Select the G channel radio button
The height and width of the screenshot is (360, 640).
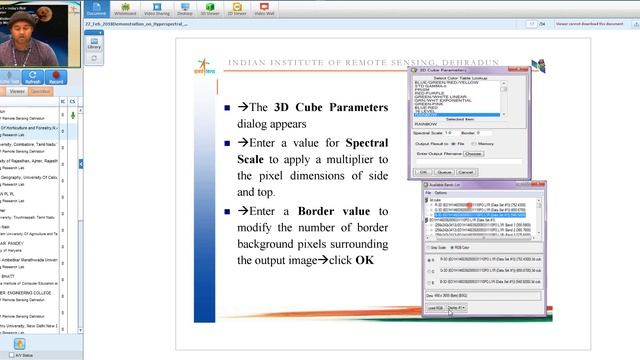[429, 271]
